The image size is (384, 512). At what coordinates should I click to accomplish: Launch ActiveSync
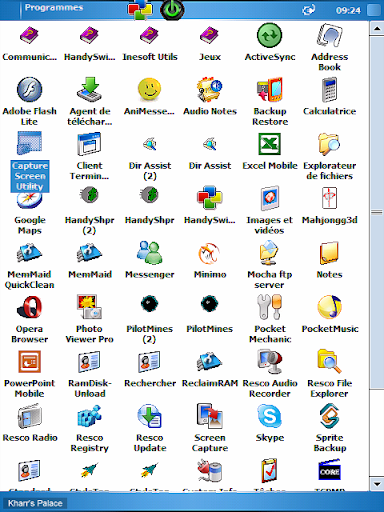(x=269, y=36)
